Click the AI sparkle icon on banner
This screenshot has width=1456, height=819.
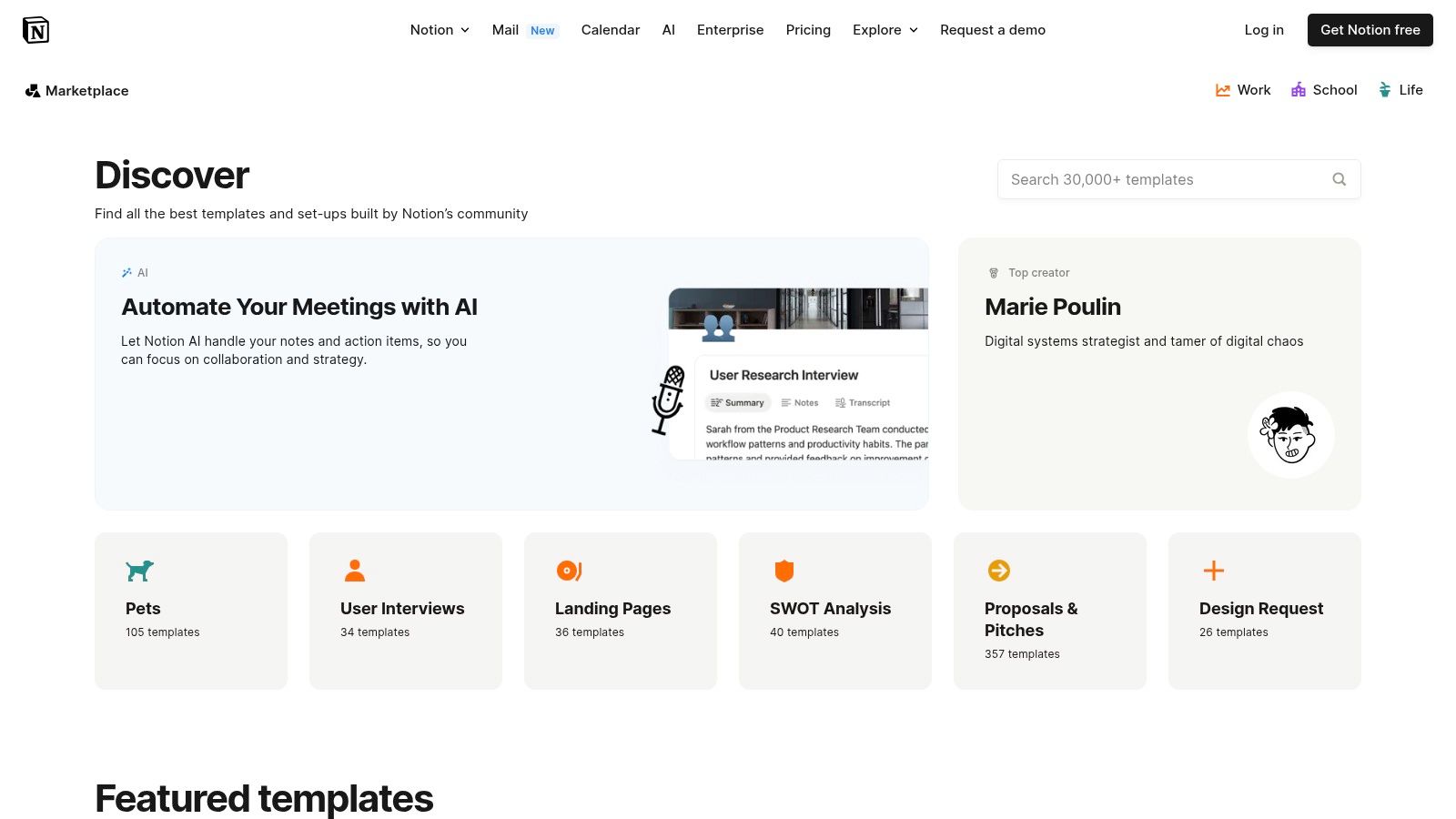(126, 273)
